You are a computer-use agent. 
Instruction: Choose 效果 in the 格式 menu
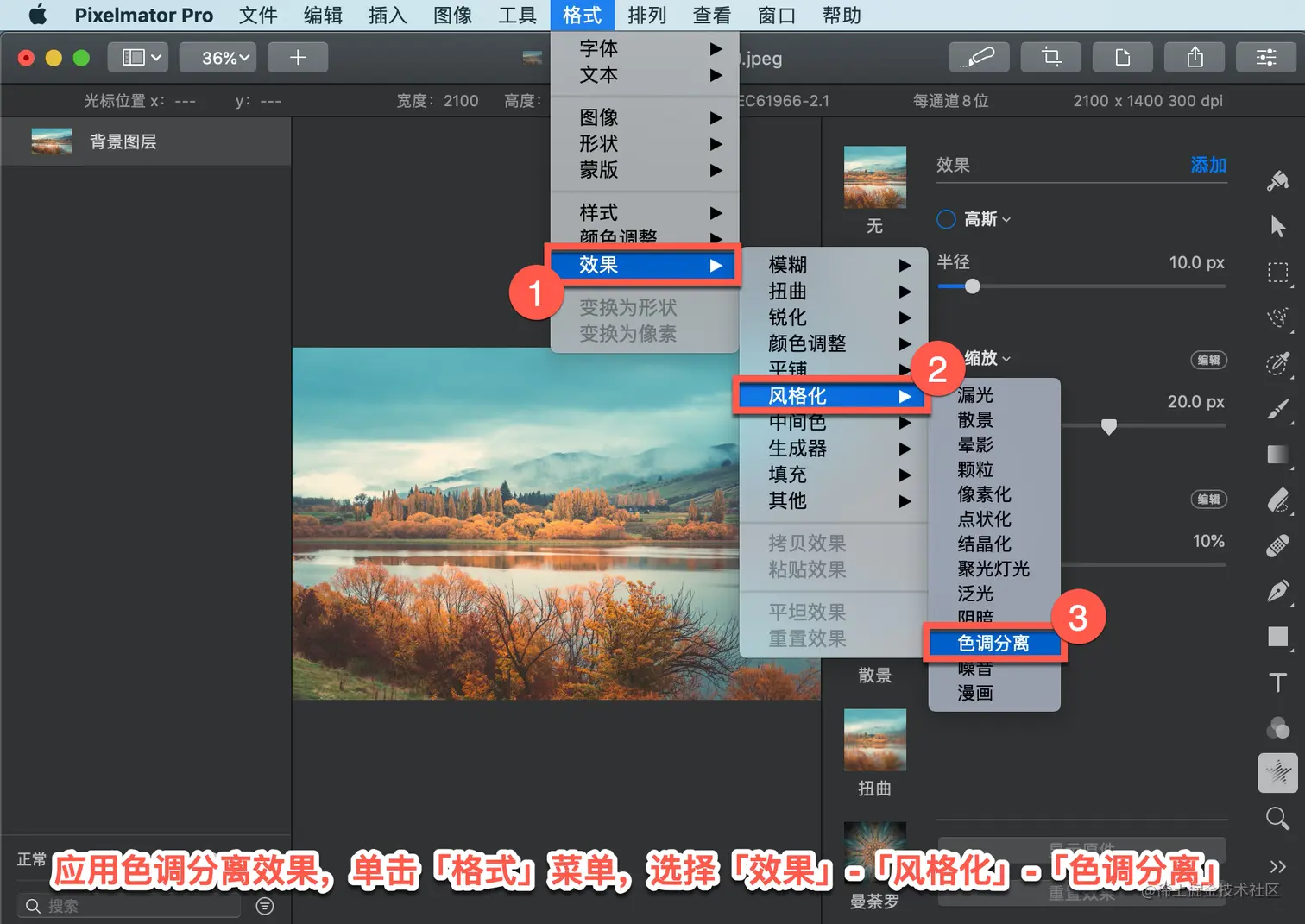click(645, 265)
